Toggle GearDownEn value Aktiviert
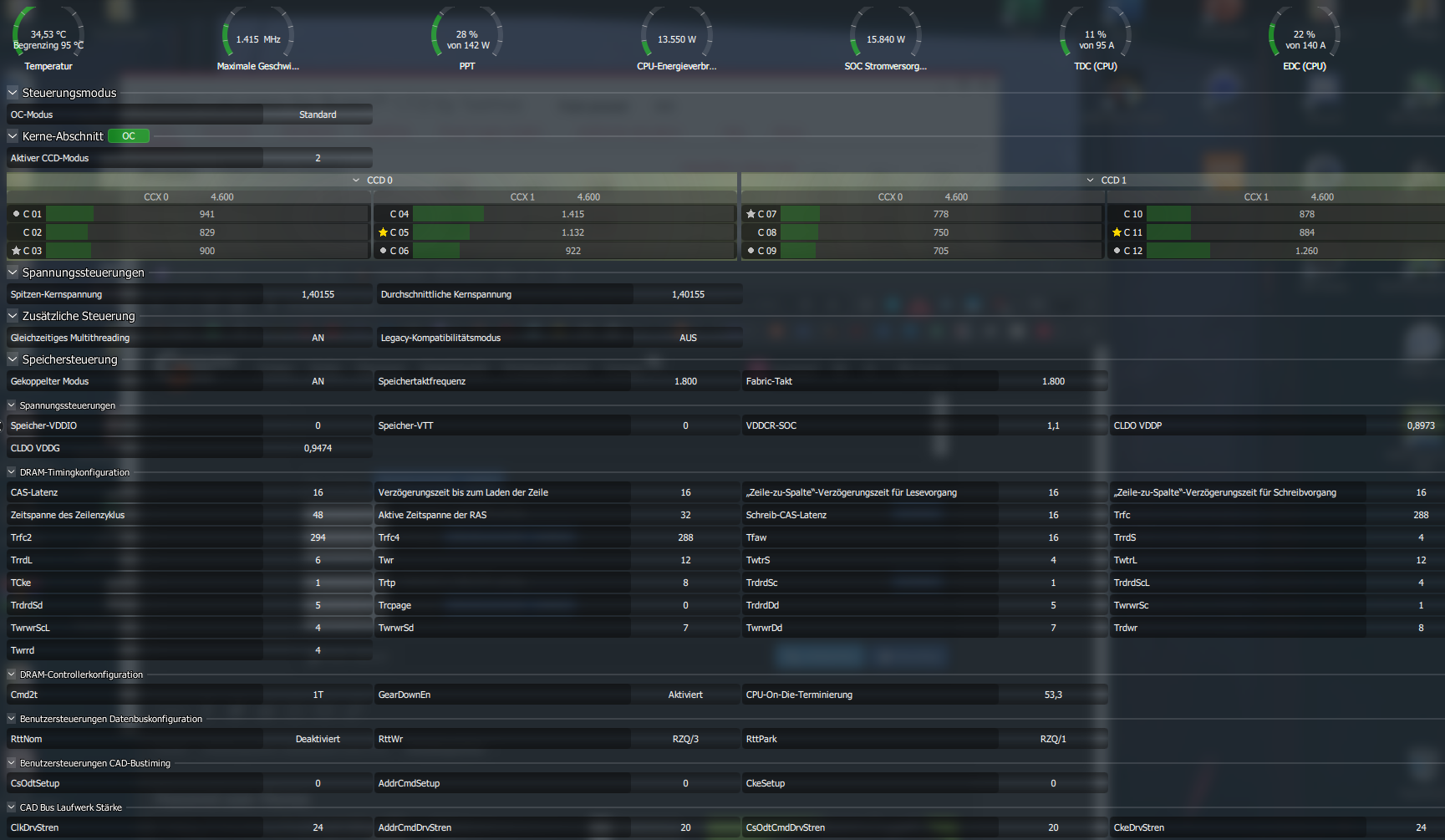 pyautogui.click(x=685, y=695)
